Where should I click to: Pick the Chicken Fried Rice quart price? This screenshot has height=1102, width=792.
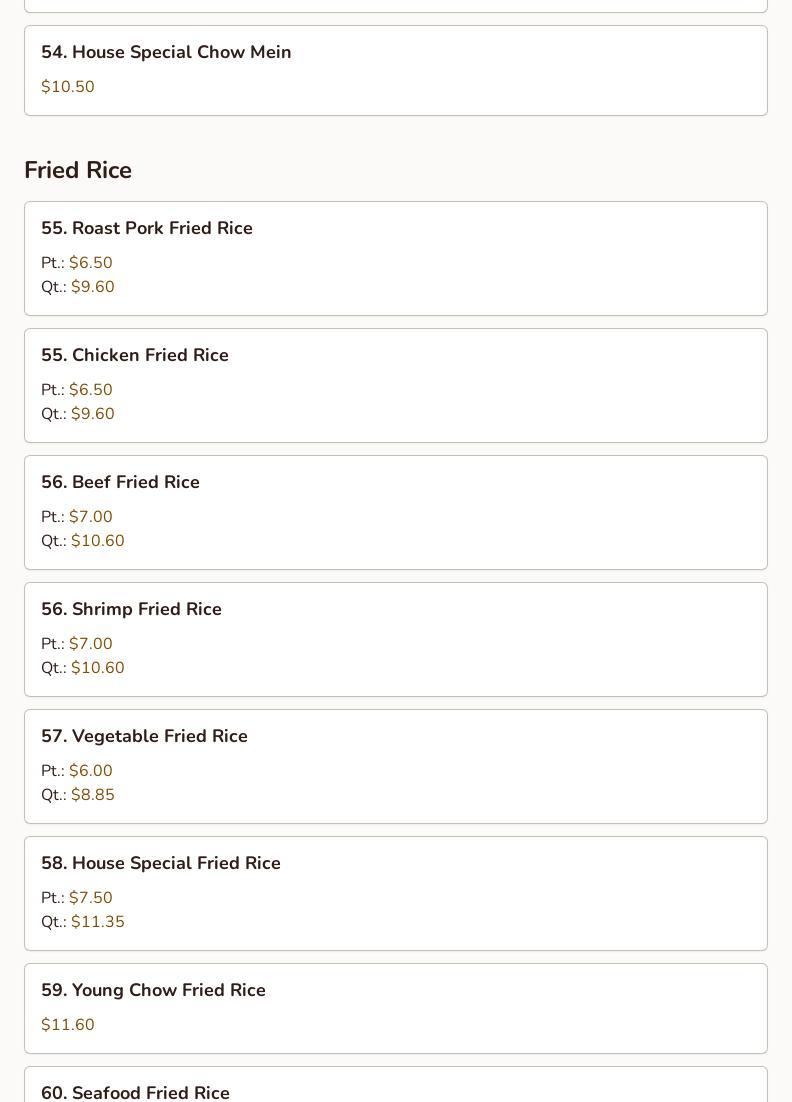pyautogui.click(x=92, y=414)
